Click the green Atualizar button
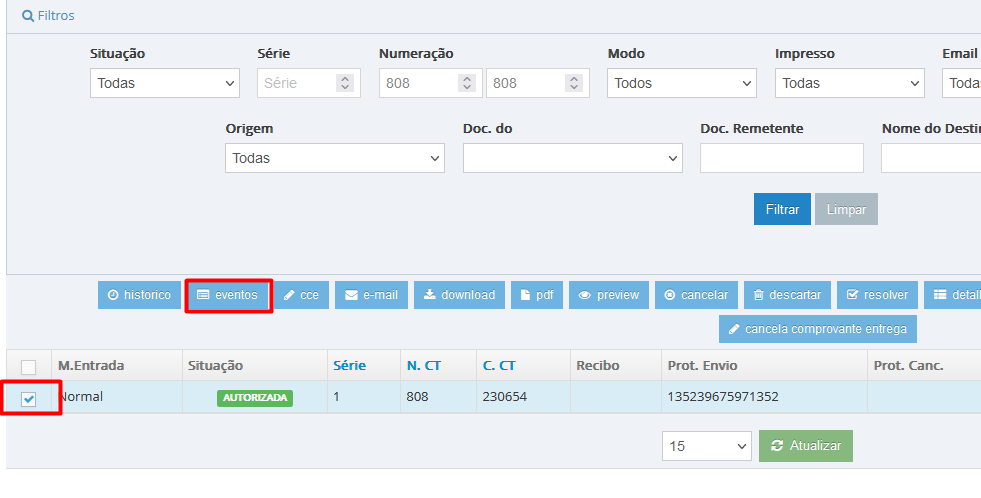Screen dimensions: 981x498 pos(806,446)
